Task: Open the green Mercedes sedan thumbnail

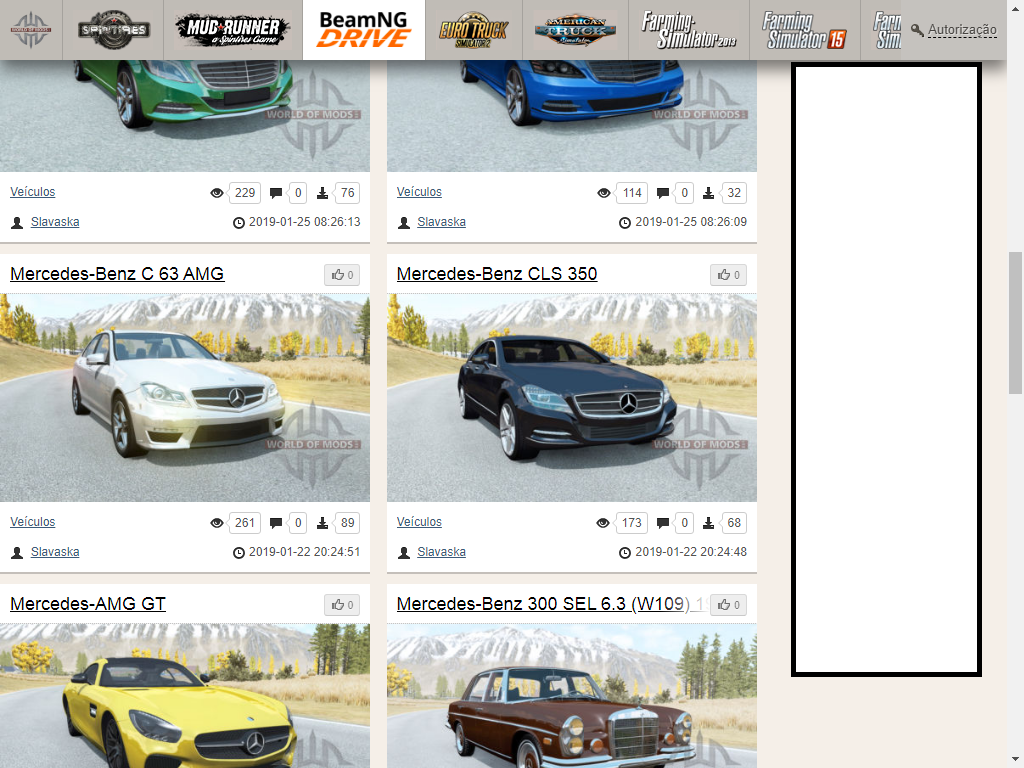Action: click(x=185, y=116)
